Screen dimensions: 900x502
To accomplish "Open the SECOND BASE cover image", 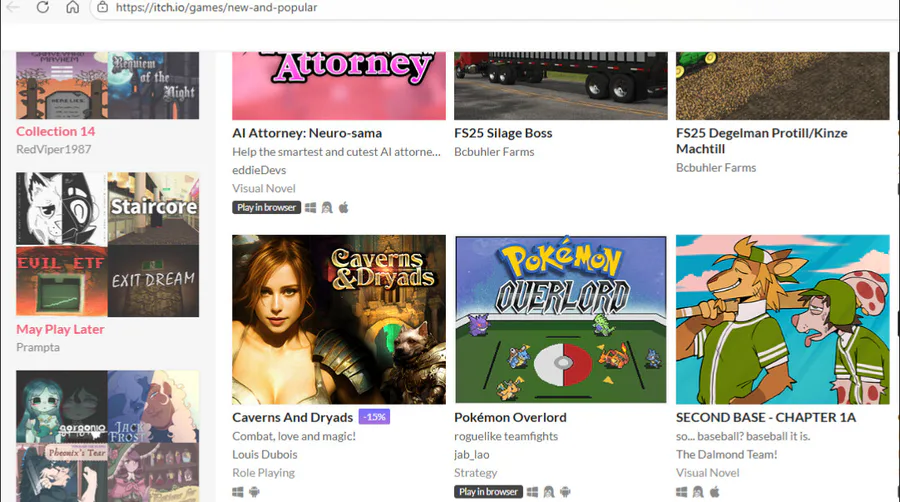I will point(783,320).
